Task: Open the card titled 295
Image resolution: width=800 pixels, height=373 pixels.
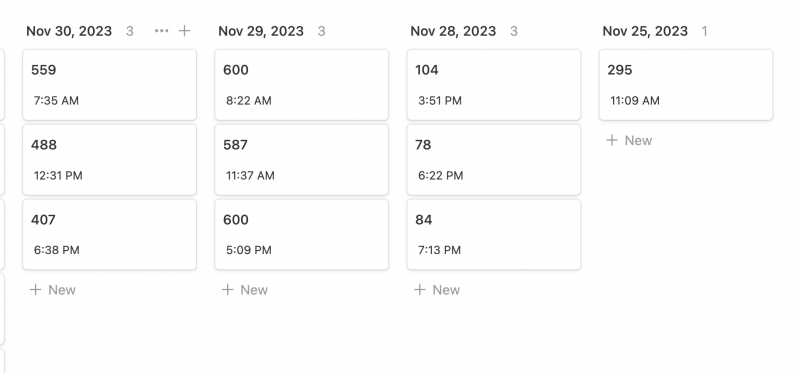Action: click(686, 85)
